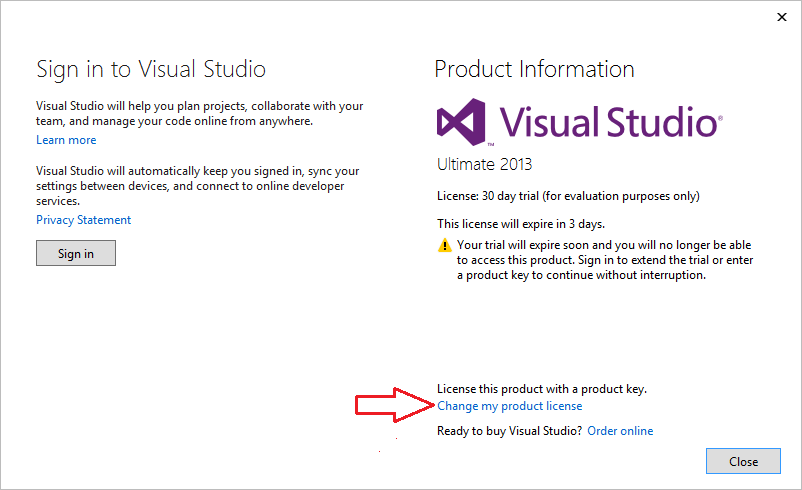
Task: Click 'Ready to buy Visual Studio?' text
Action: [509, 431]
